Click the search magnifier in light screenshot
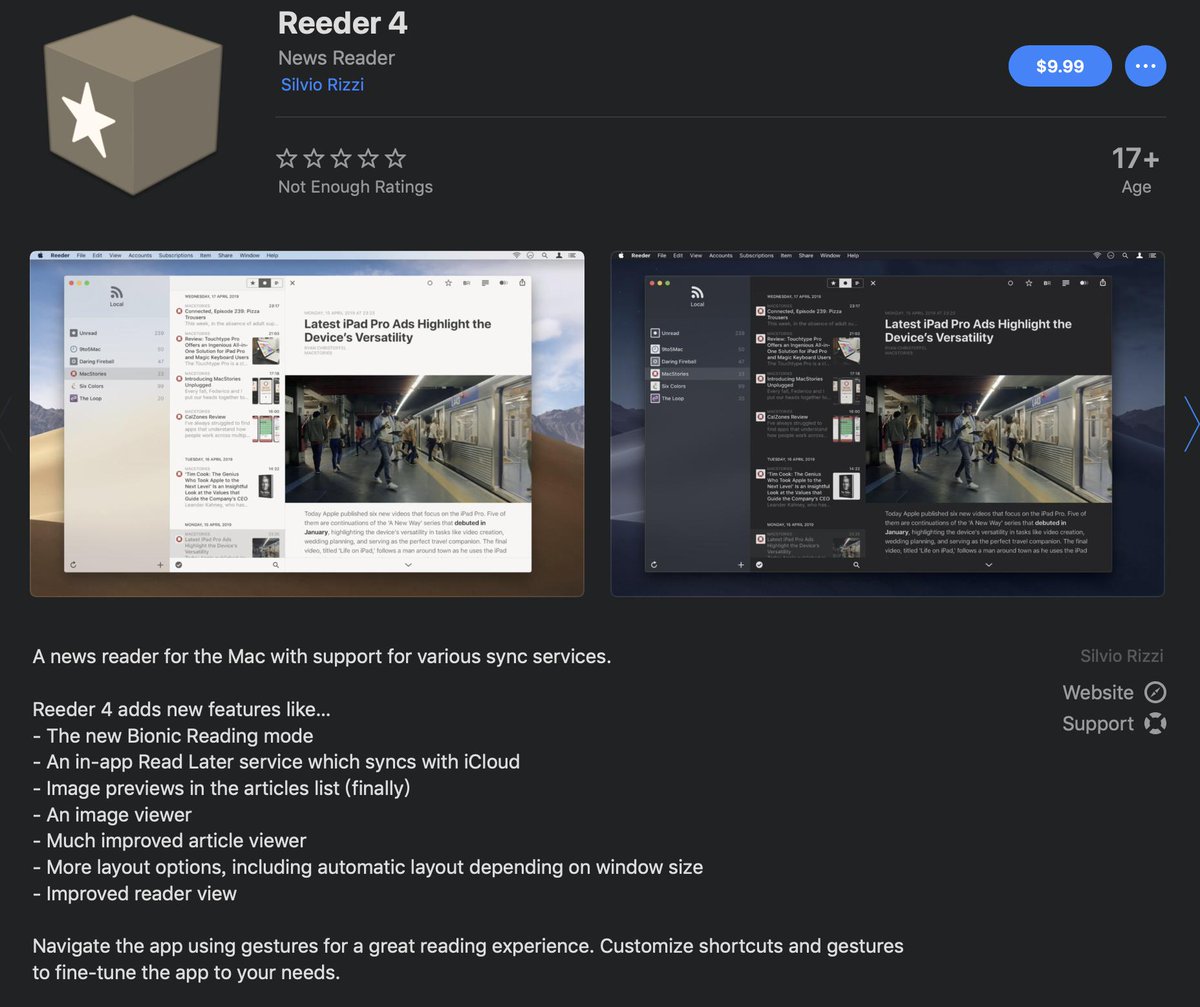This screenshot has height=1007, width=1200. click(276, 565)
